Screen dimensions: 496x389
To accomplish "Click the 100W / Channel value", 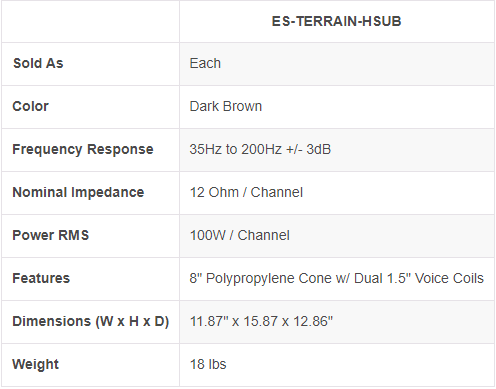I will (240, 235).
